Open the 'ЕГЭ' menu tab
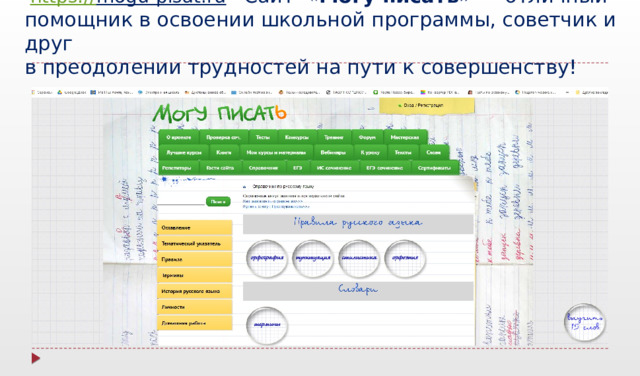The image size is (640, 376). [298, 168]
